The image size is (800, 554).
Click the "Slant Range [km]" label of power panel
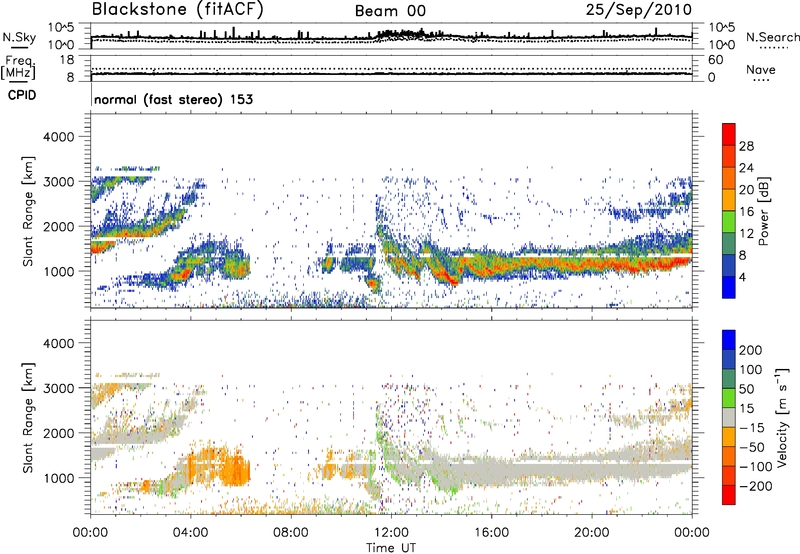click(x=28, y=211)
